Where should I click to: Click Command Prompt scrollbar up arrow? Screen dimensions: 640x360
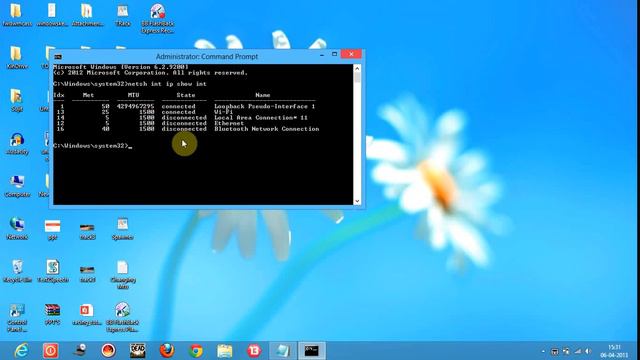pos(357,68)
